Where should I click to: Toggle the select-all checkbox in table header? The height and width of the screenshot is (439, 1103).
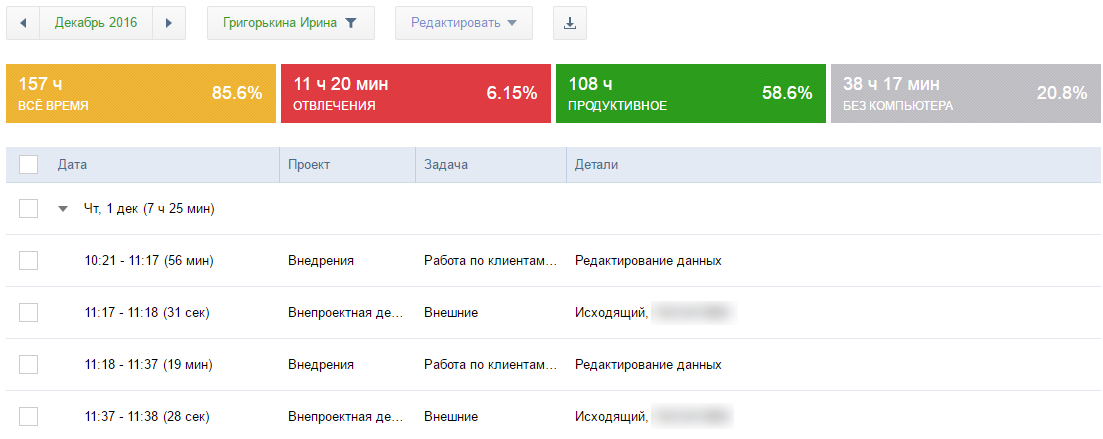click(28, 165)
